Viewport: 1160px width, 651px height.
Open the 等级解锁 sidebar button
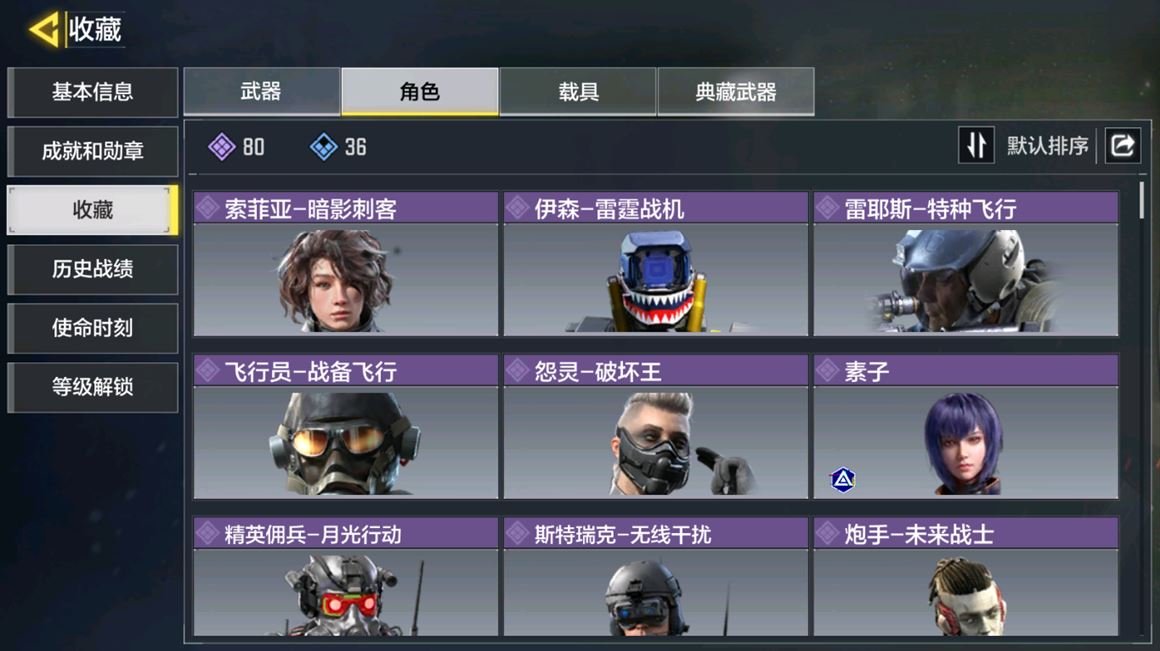(x=92, y=387)
